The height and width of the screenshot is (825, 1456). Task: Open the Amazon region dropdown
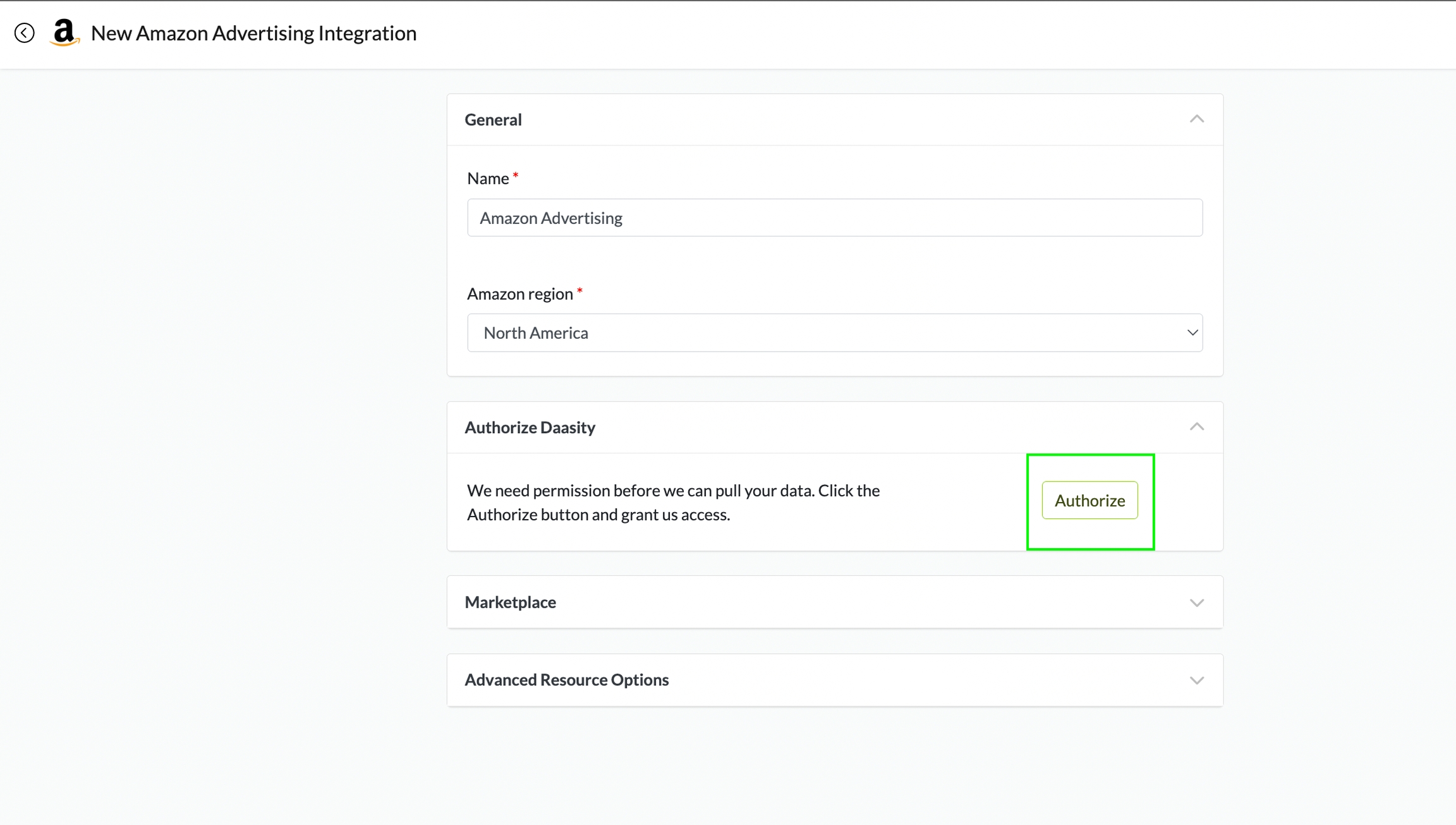(834, 333)
